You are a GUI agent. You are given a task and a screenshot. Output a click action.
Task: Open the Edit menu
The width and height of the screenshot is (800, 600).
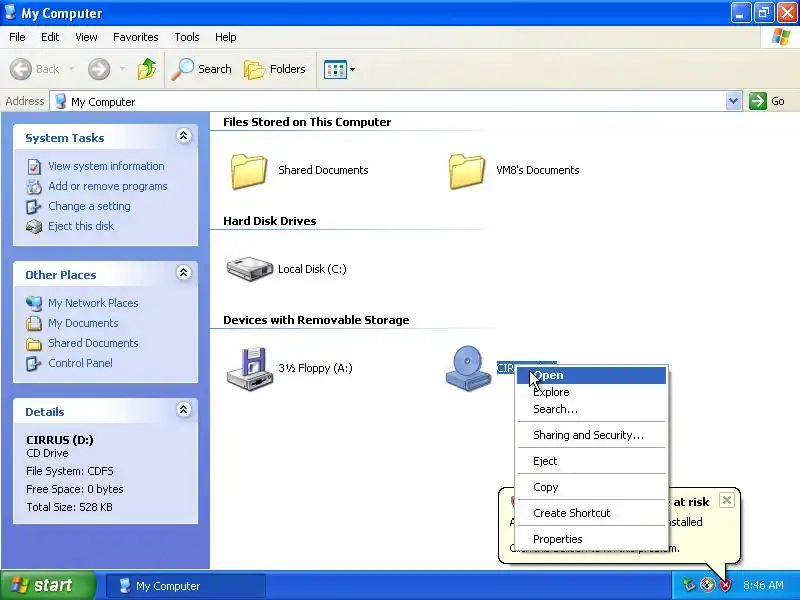point(50,37)
